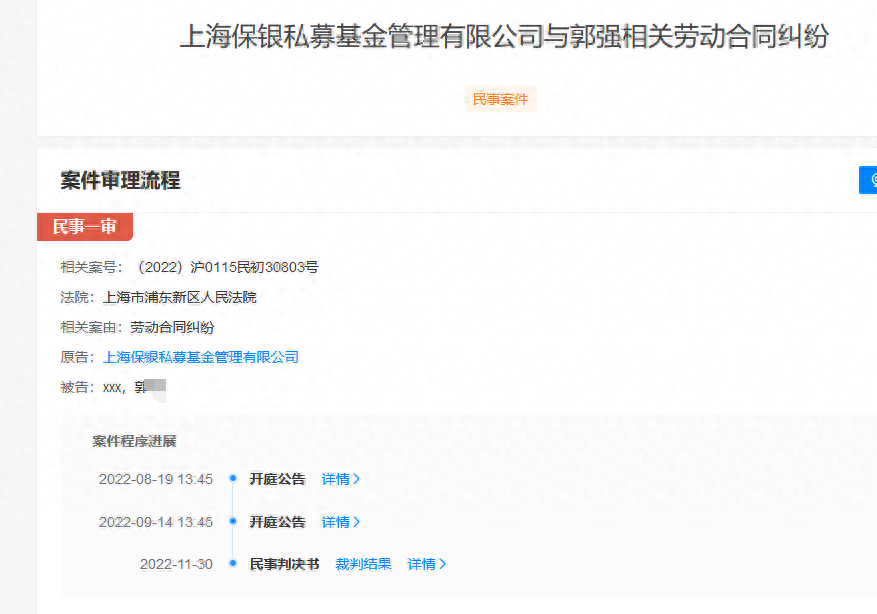Open 详情 for the 2022-08-19 开庭公告
Image resolution: width=877 pixels, height=614 pixels.
click(x=340, y=479)
